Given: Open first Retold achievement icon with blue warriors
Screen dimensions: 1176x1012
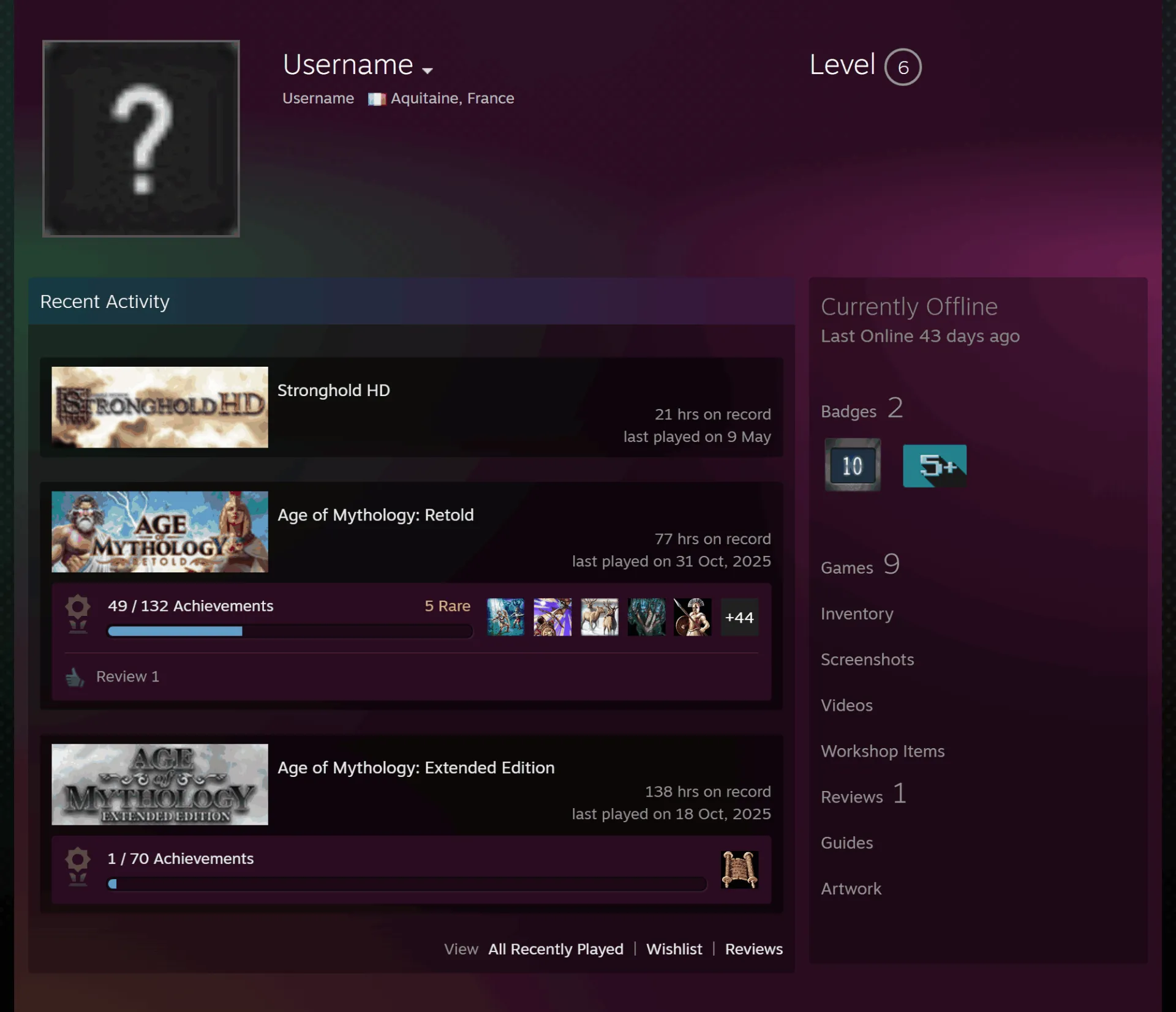Looking at the screenshot, I should 505,617.
